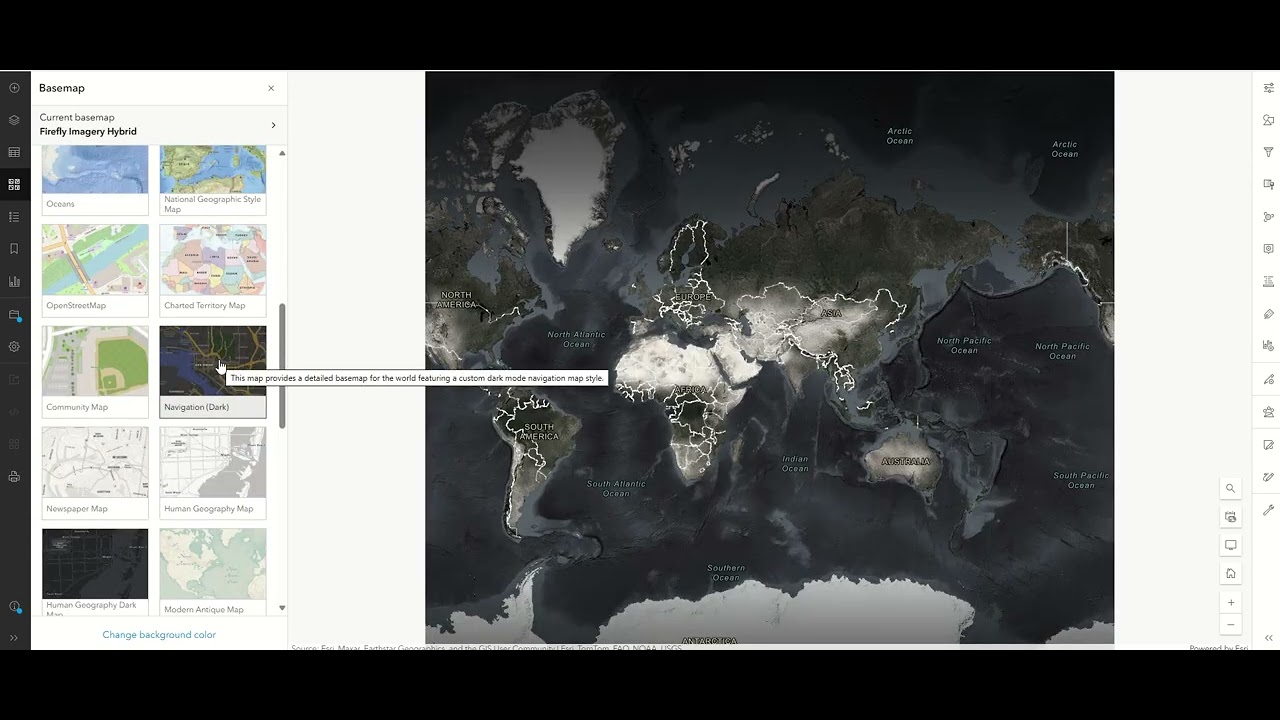Click the basemap list scrollbar thumb

pos(282,366)
